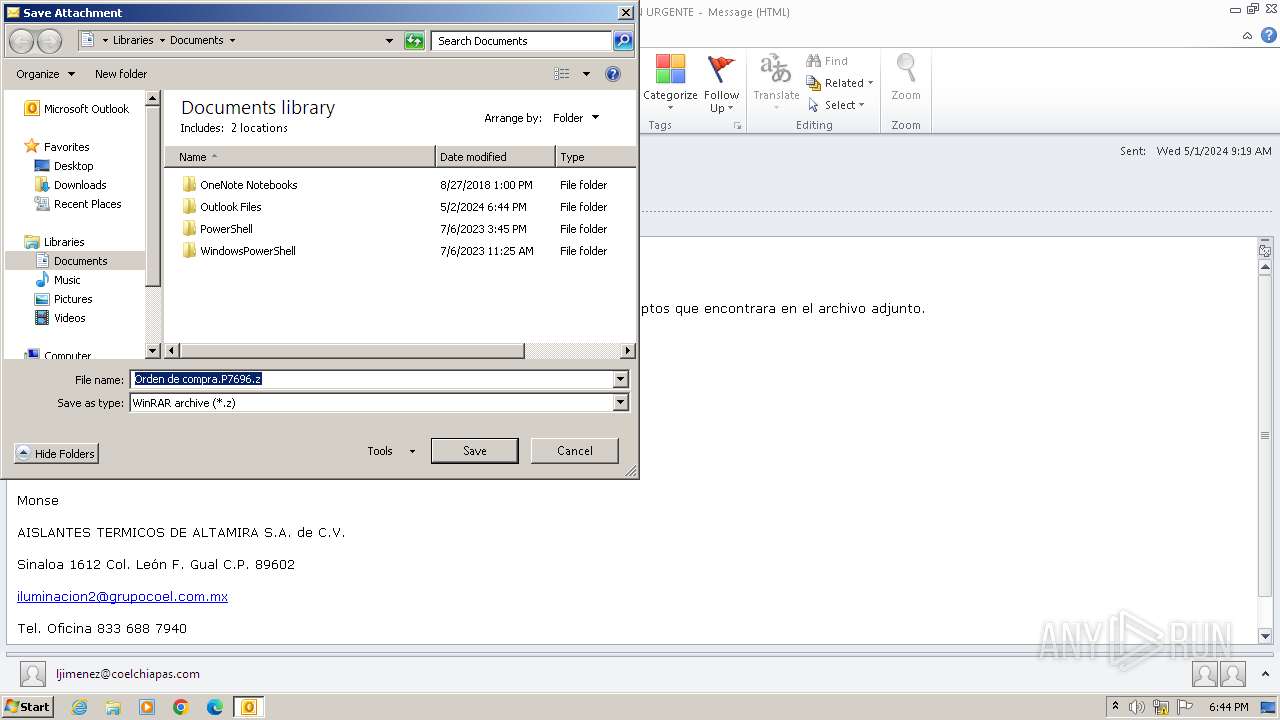Sort by Date modified column header

pyautogui.click(x=495, y=157)
